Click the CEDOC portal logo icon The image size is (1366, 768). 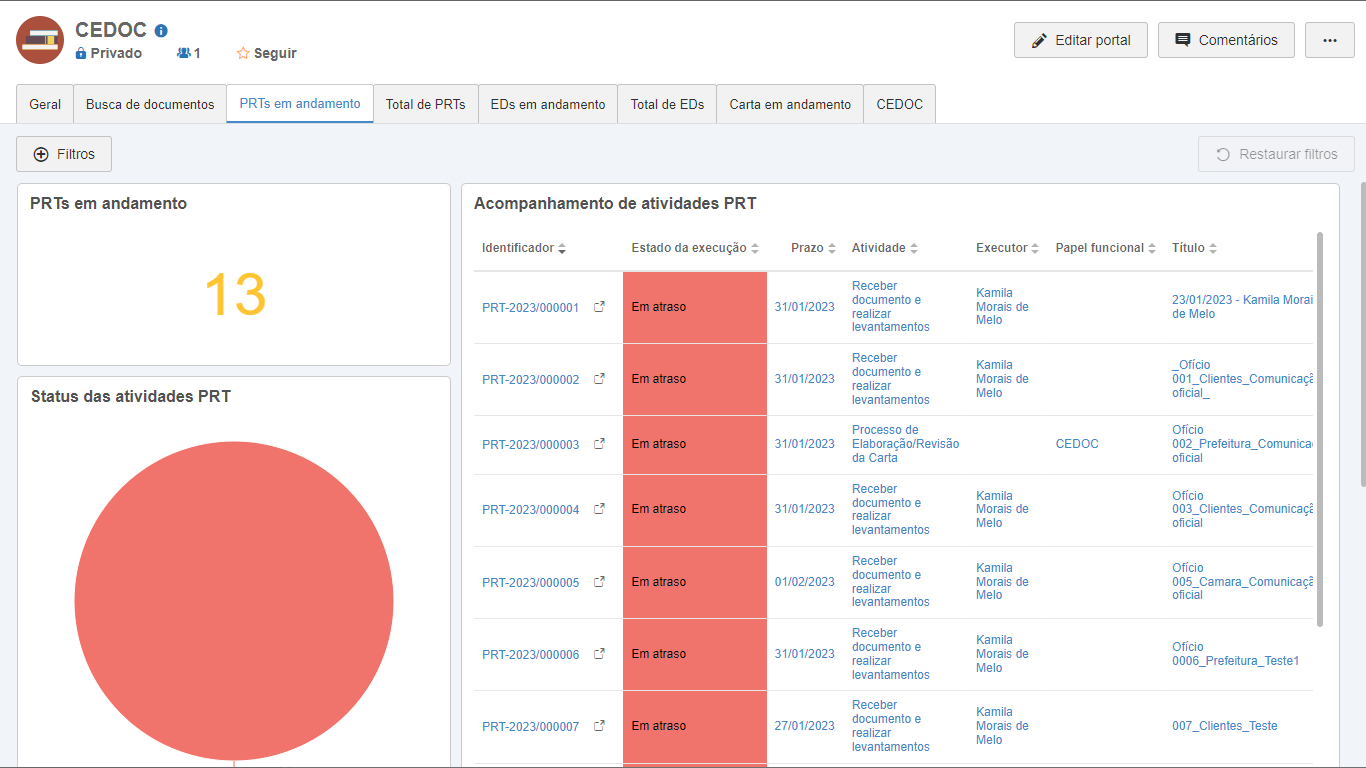point(40,40)
